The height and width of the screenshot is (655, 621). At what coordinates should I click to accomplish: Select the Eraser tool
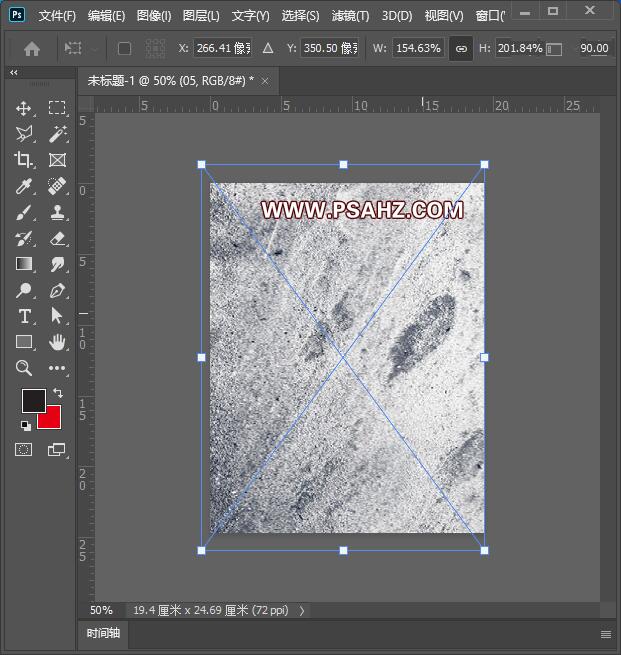point(57,239)
